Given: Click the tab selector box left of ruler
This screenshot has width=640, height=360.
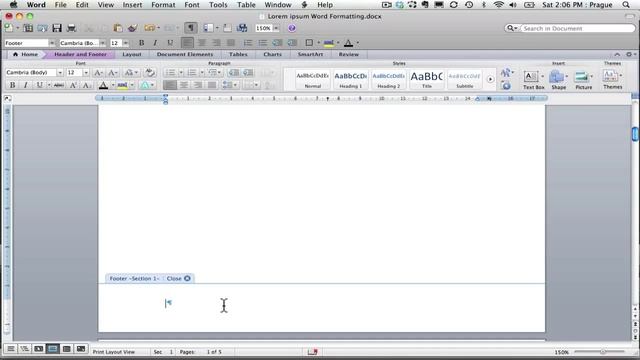Looking at the screenshot, I should click(x=8, y=98).
